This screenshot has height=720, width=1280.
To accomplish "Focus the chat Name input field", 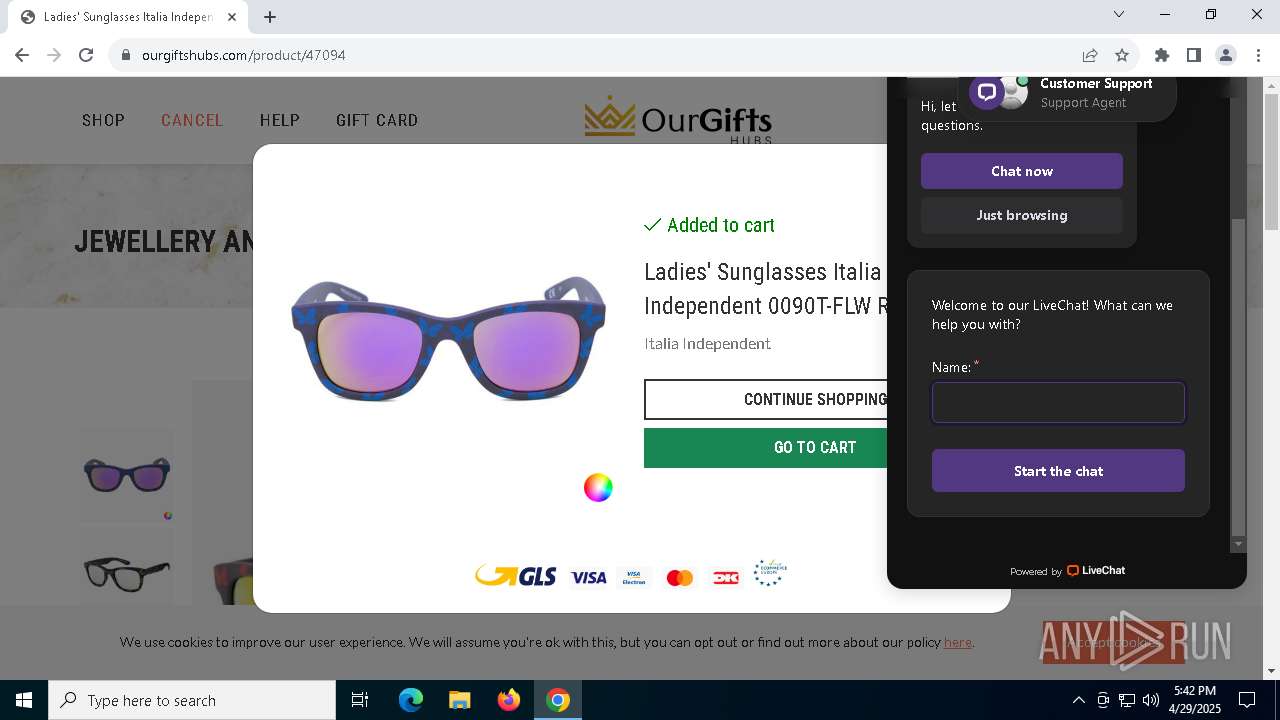I will [1058, 402].
